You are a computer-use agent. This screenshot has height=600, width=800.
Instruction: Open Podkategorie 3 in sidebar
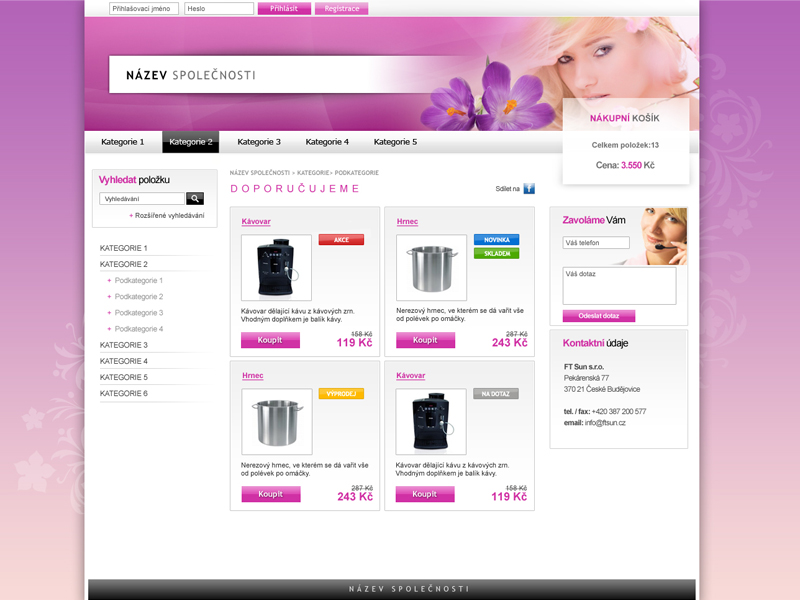[x=138, y=313]
